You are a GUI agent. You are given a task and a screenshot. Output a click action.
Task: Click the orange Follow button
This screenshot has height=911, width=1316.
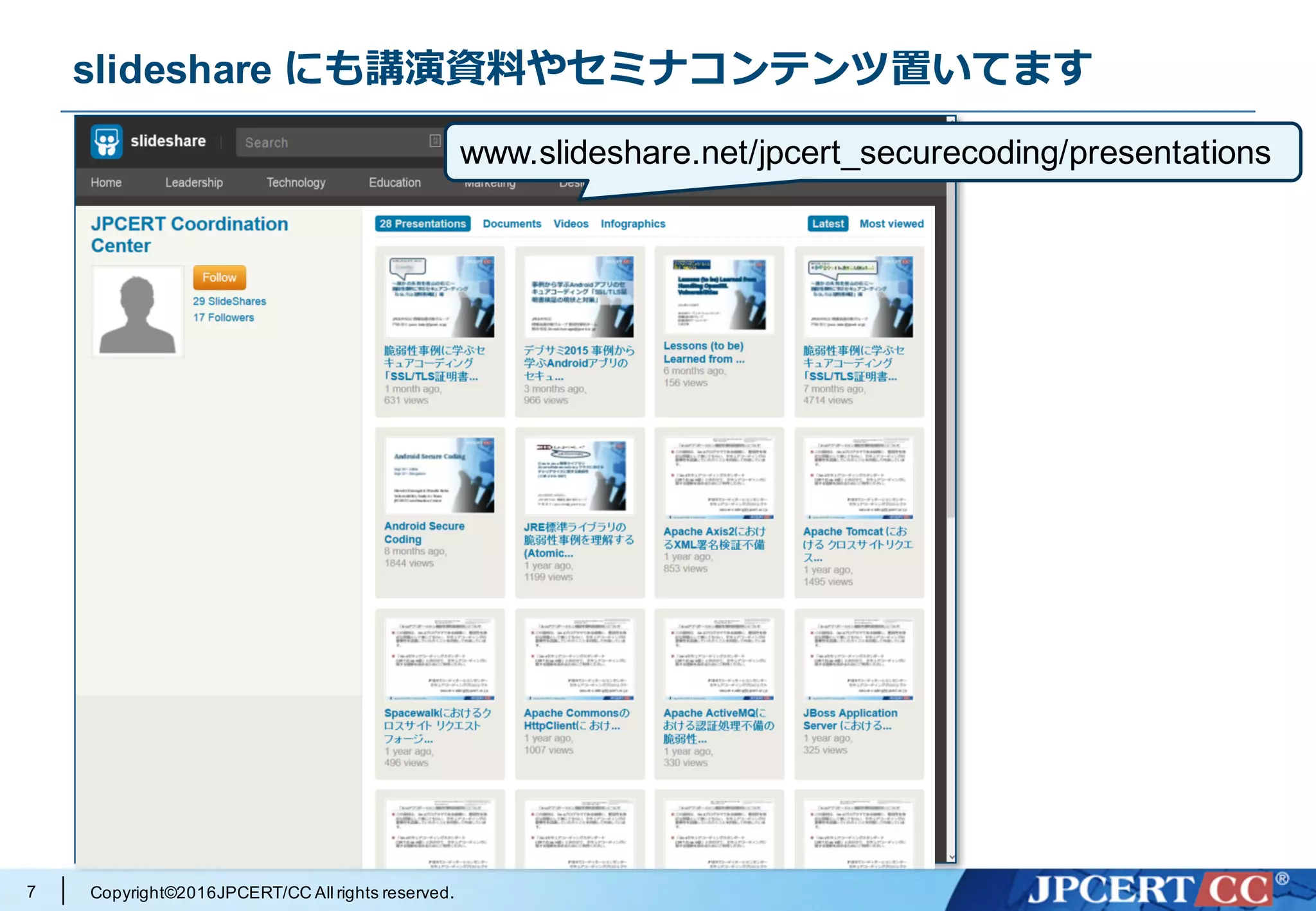click(219, 278)
